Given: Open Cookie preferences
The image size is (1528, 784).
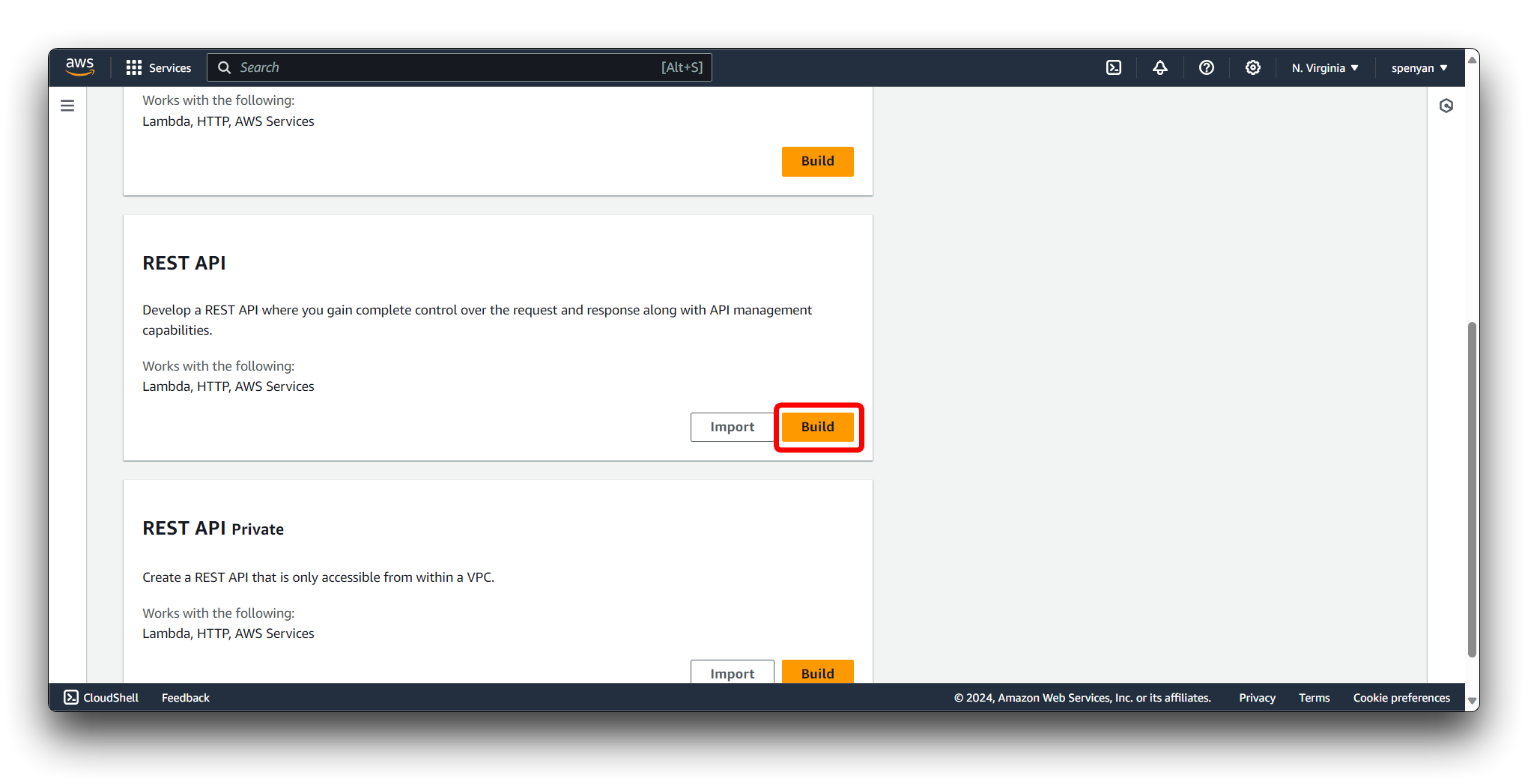Looking at the screenshot, I should pos(1401,697).
